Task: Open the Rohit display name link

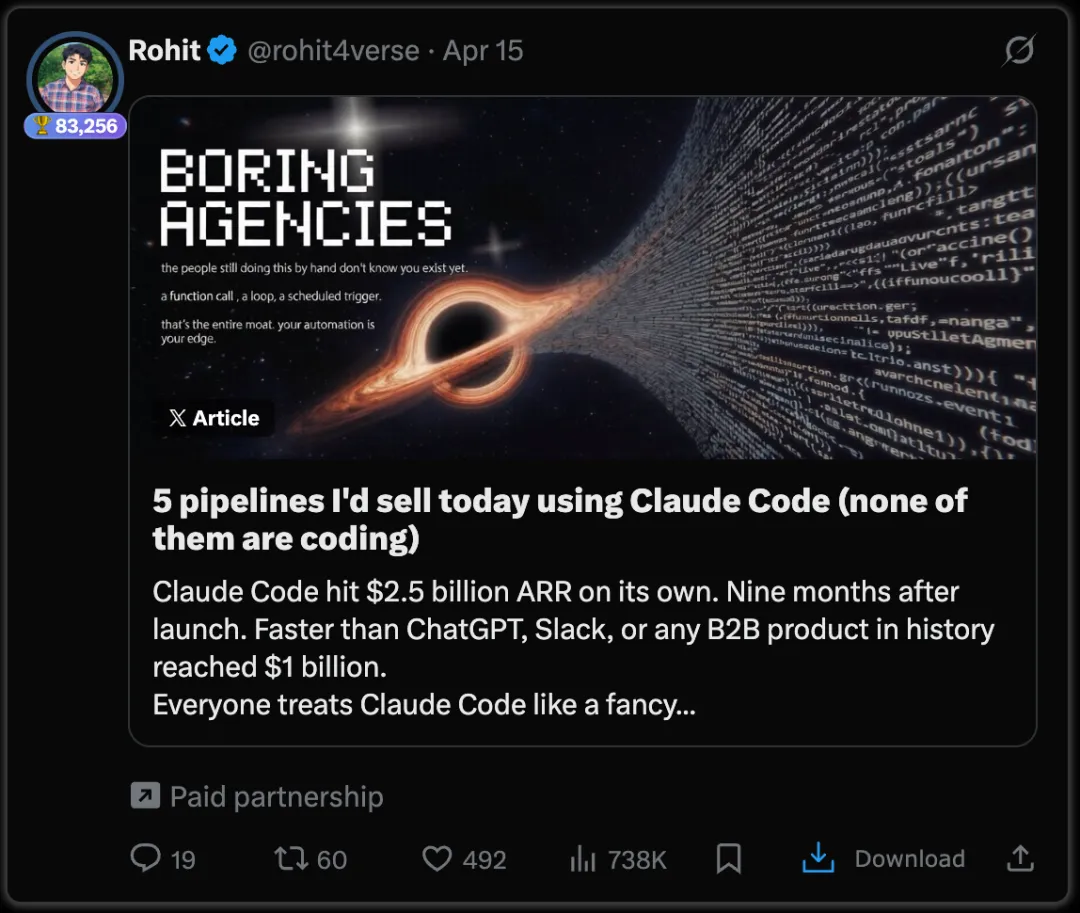Action: pos(164,50)
